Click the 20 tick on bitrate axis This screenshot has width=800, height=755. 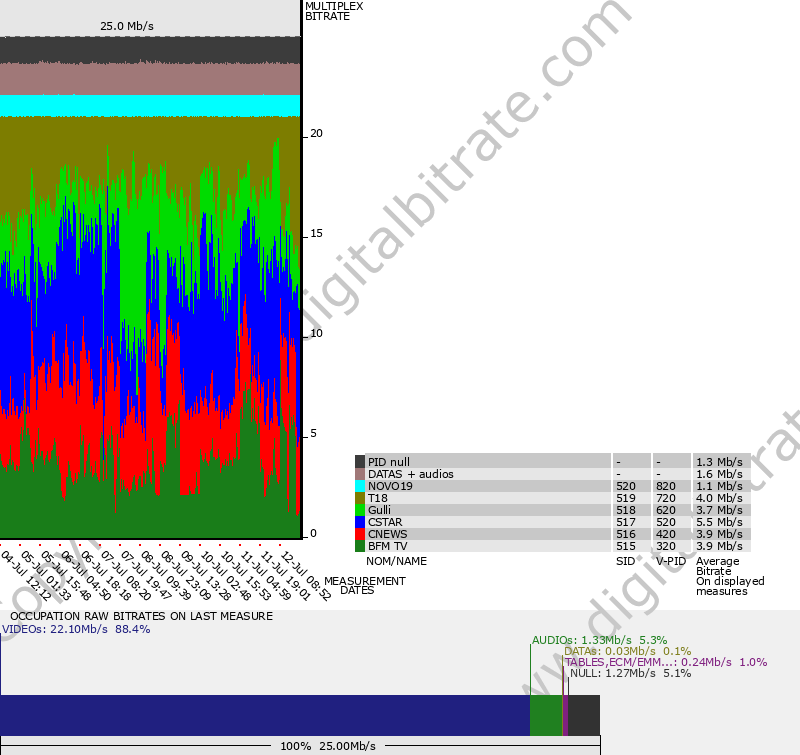(316, 133)
